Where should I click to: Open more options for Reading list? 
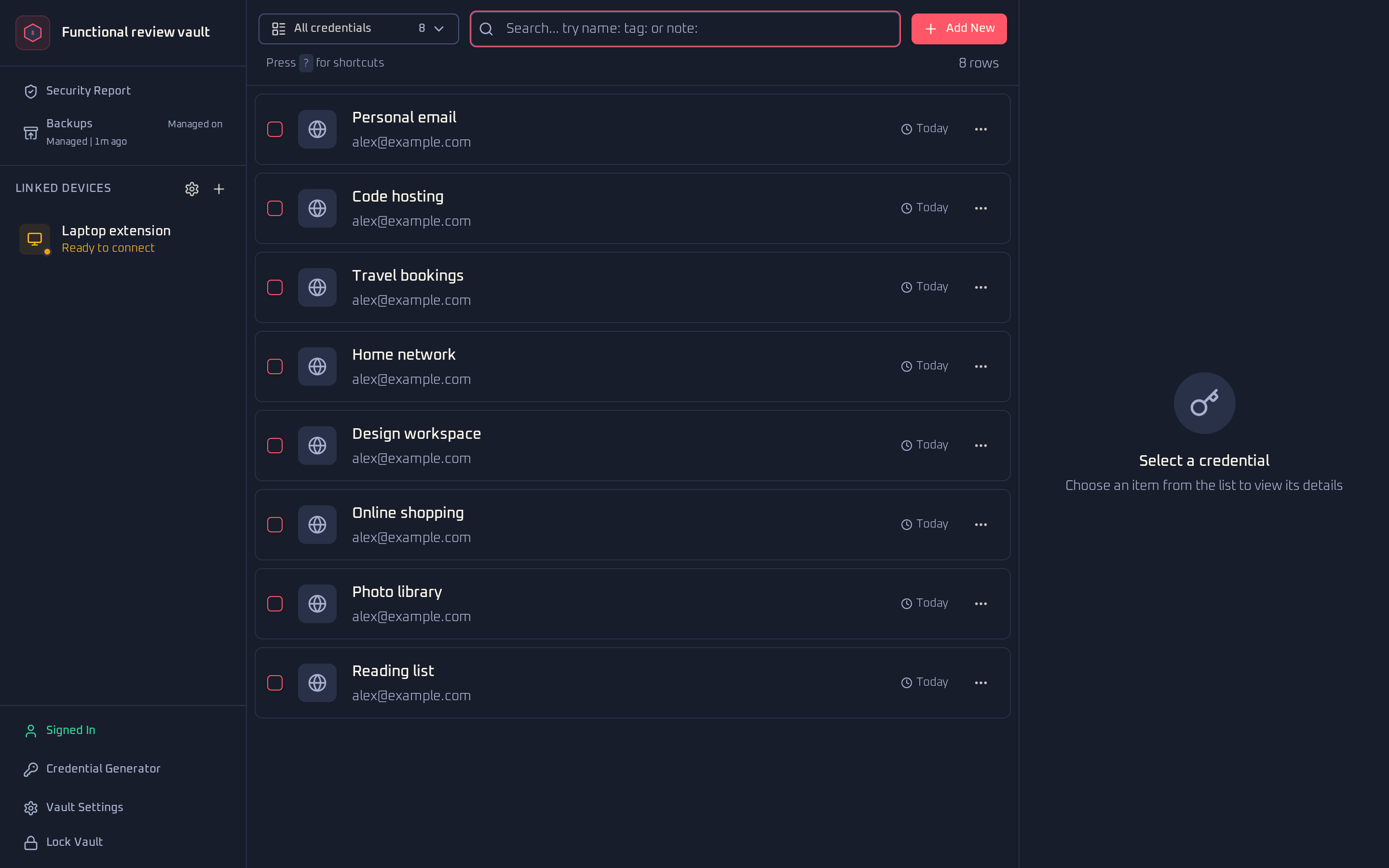click(981, 682)
